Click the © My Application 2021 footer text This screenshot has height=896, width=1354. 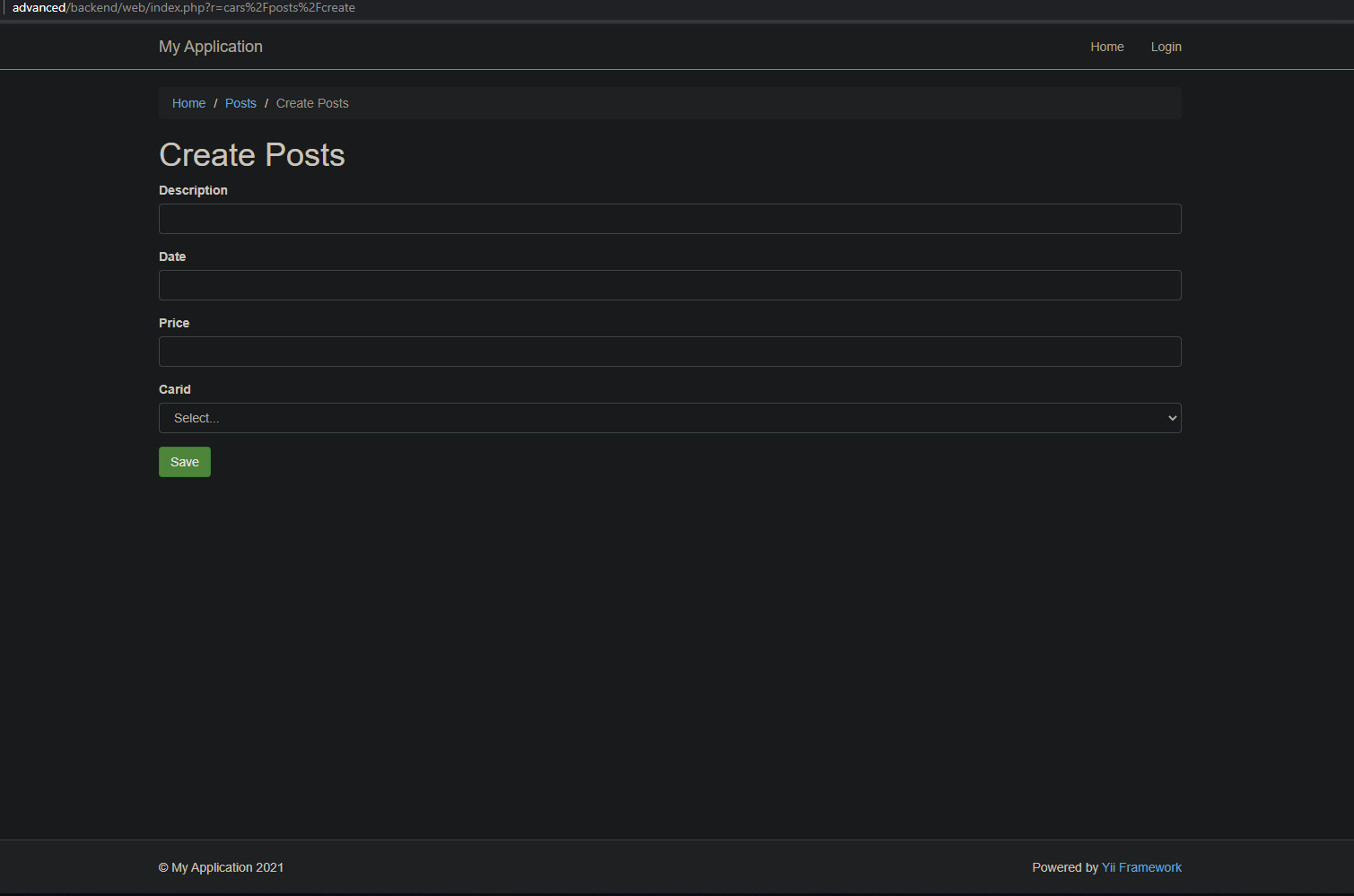click(x=221, y=867)
